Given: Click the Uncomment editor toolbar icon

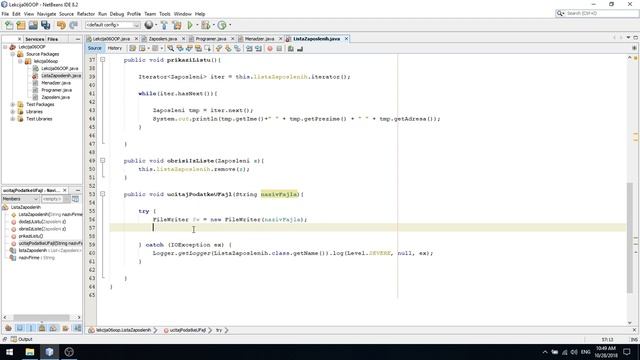Looking at the screenshot, I should point(300,49).
